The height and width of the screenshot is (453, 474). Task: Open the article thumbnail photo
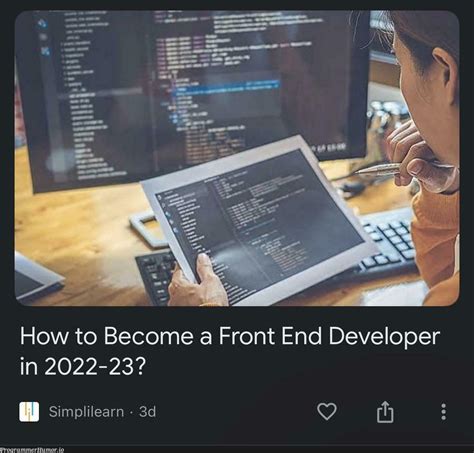[x=237, y=158]
